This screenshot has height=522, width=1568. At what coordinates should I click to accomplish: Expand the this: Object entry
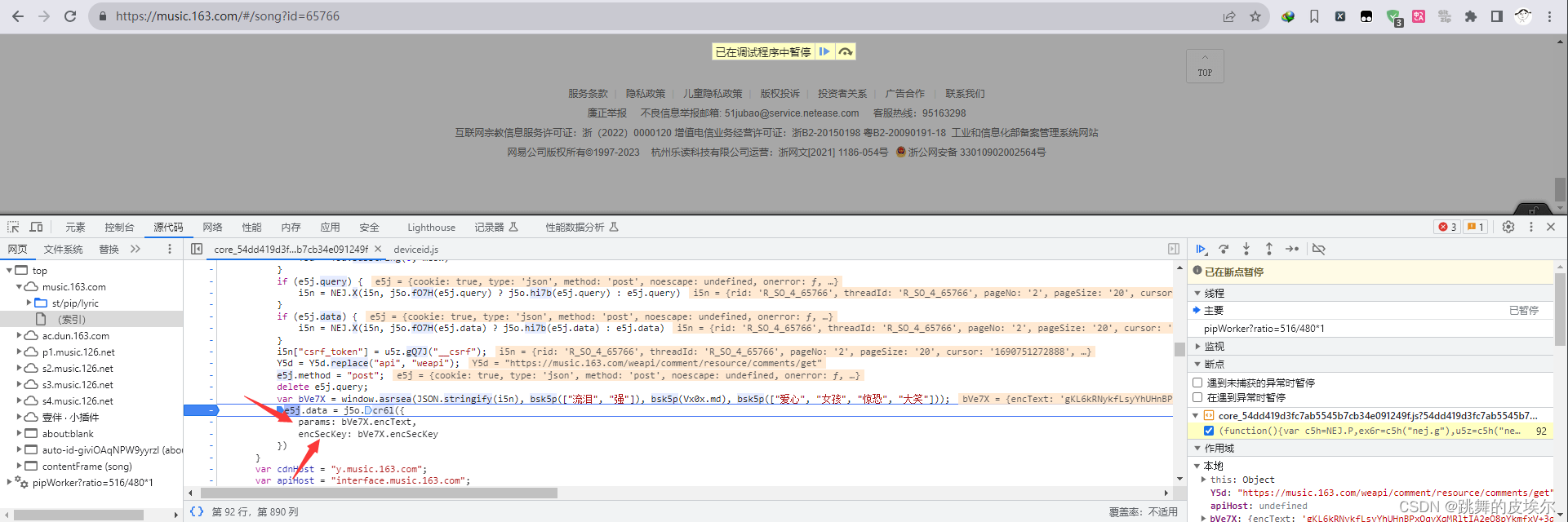[x=1204, y=480]
